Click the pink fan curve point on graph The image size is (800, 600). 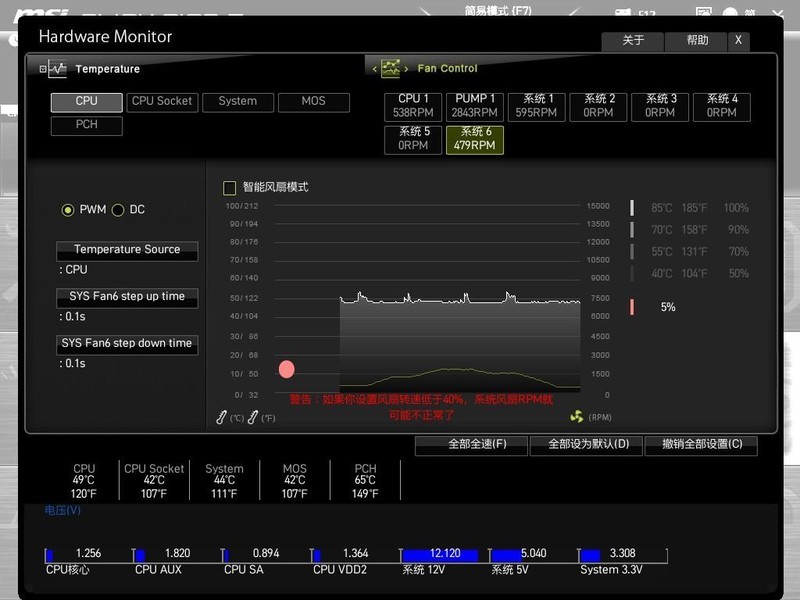[287, 370]
